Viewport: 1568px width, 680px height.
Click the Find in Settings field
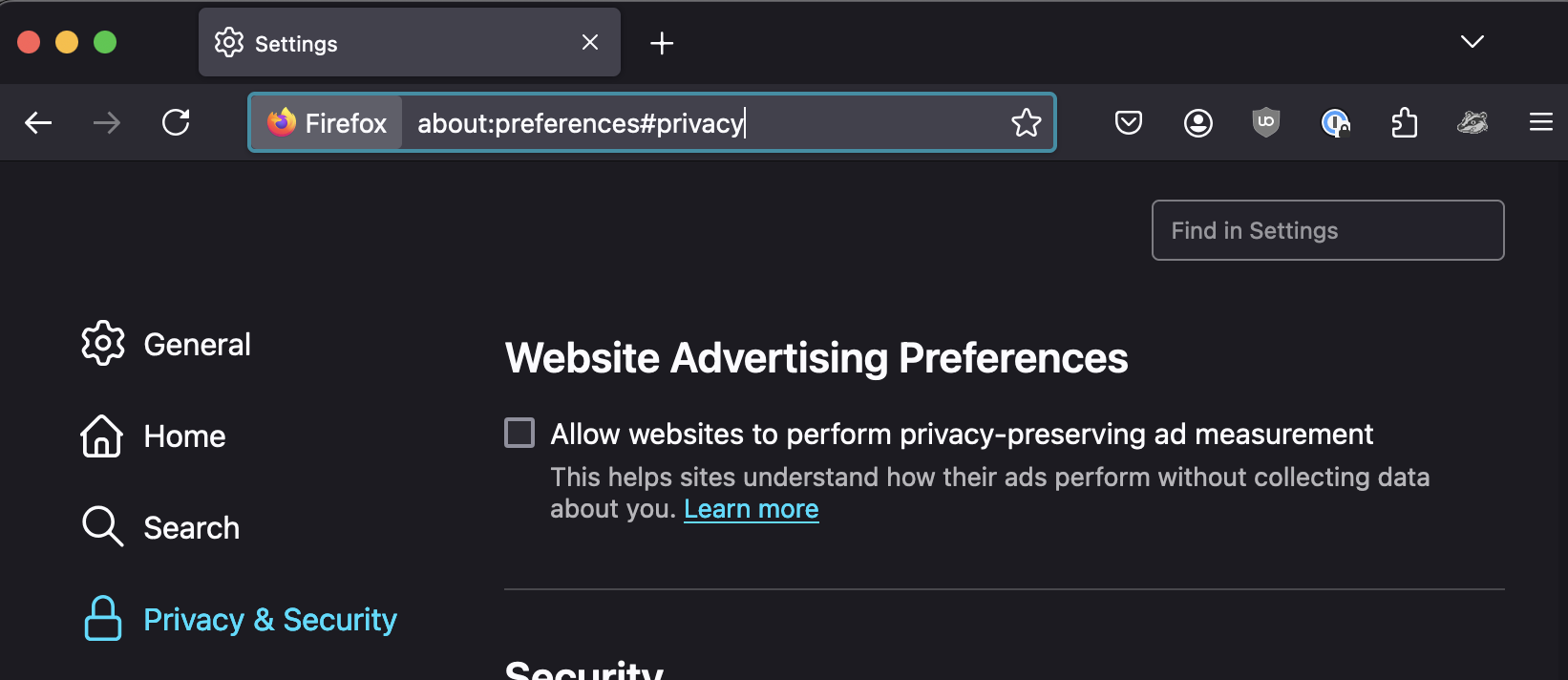(x=1327, y=230)
